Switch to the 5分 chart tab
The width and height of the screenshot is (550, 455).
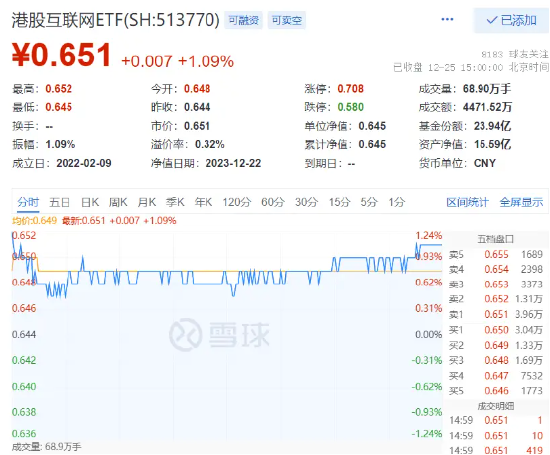click(x=369, y=202)
